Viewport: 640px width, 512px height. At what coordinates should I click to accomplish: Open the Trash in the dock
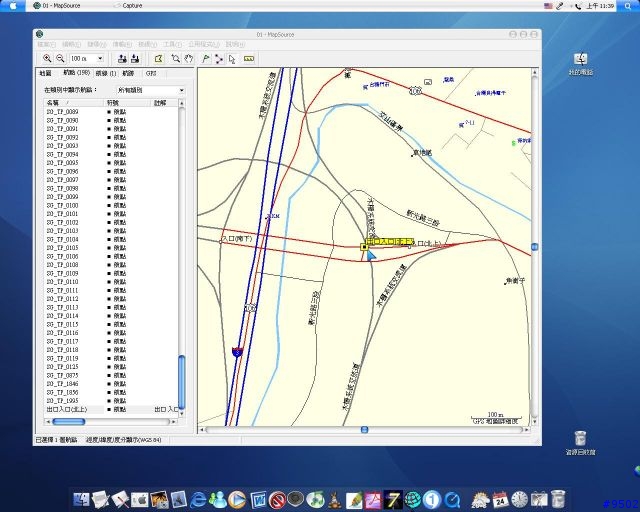point(558,499)
